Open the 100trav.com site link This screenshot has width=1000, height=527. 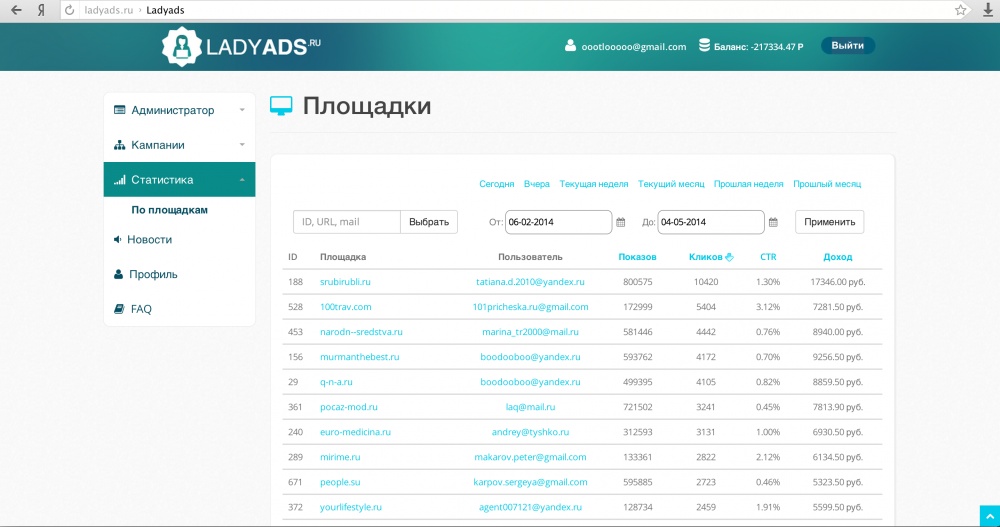(346, 306)
